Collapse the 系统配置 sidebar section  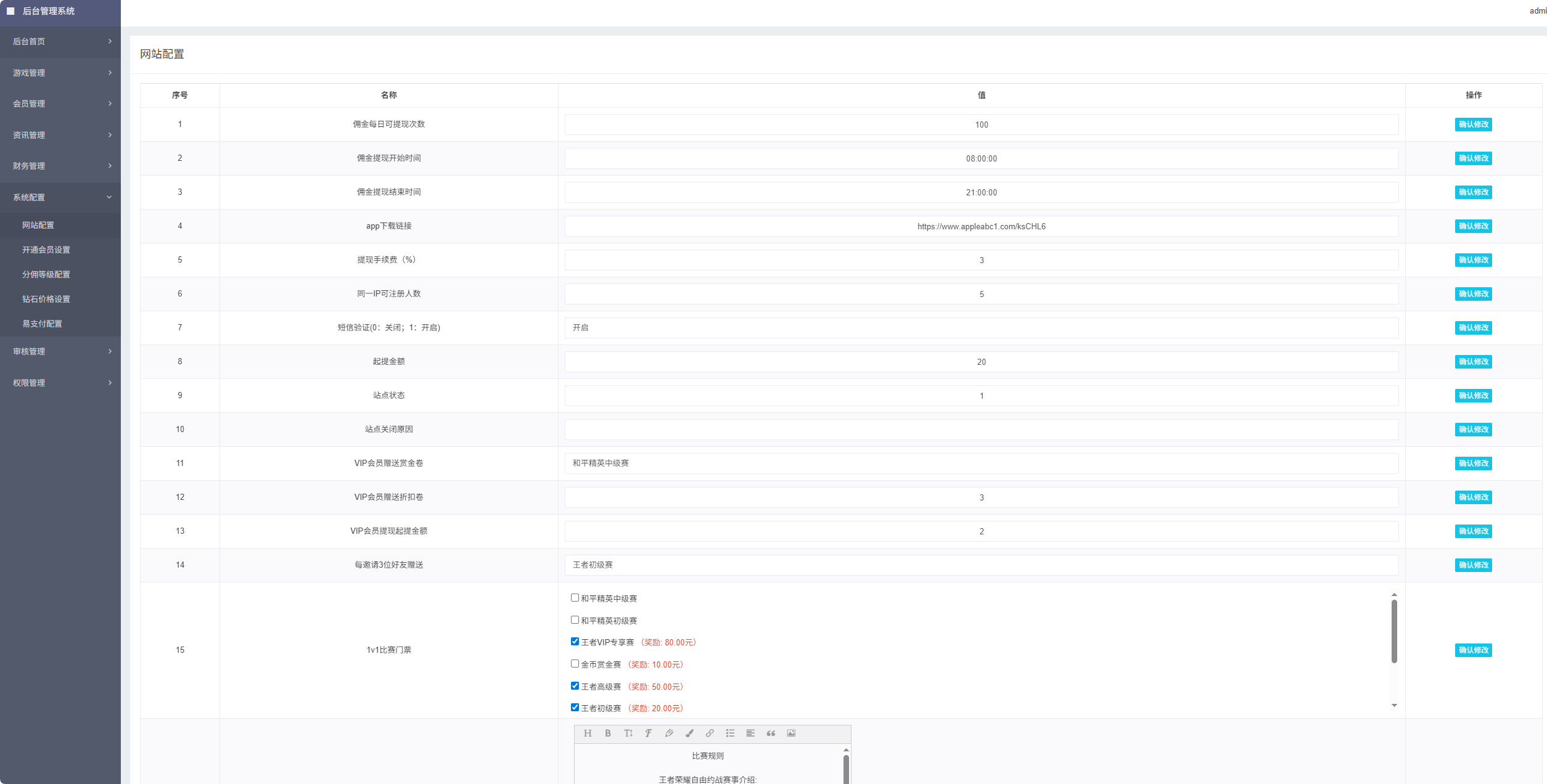coord(60,197)
